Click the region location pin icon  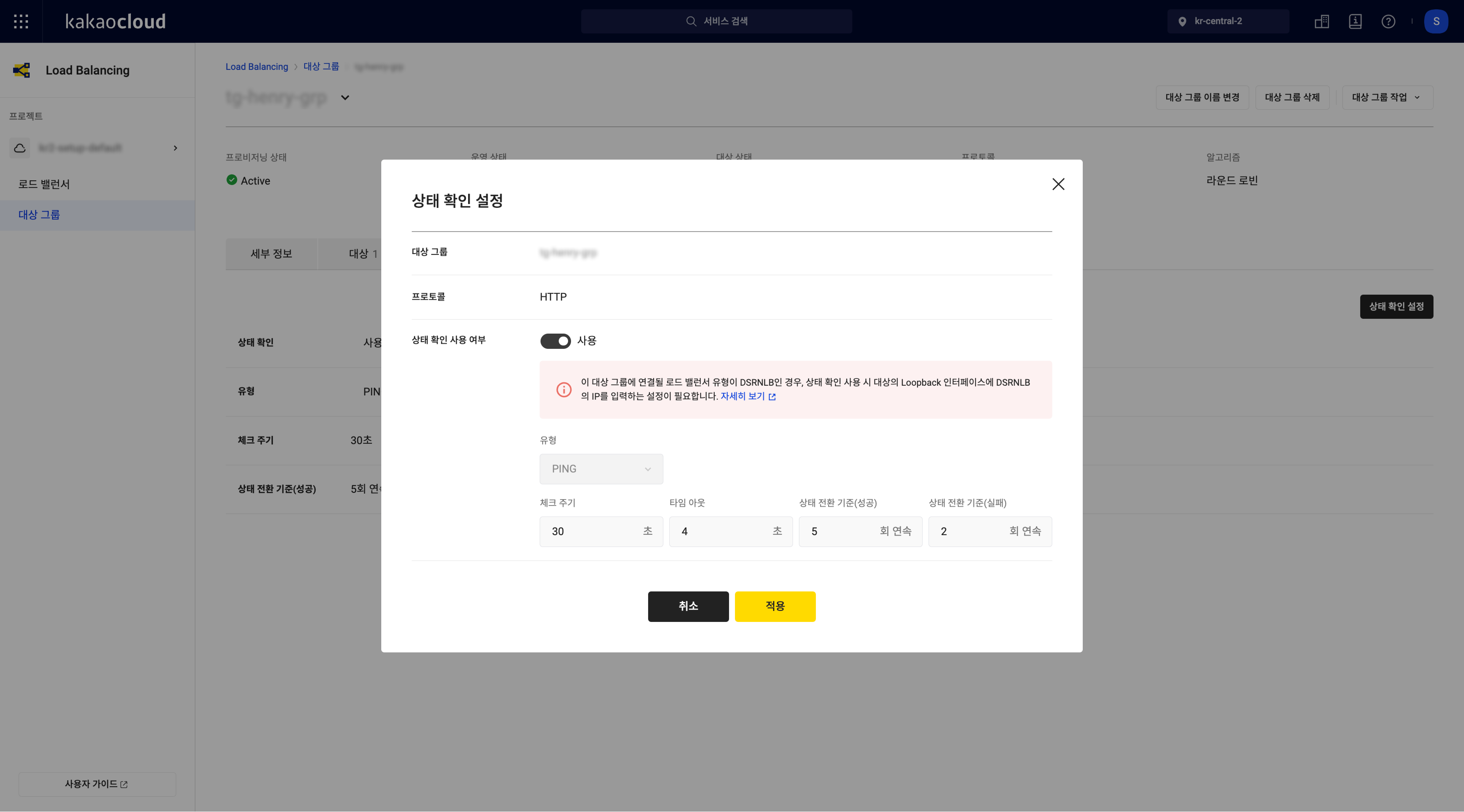pyautogui.click(x=1182, y=22)
